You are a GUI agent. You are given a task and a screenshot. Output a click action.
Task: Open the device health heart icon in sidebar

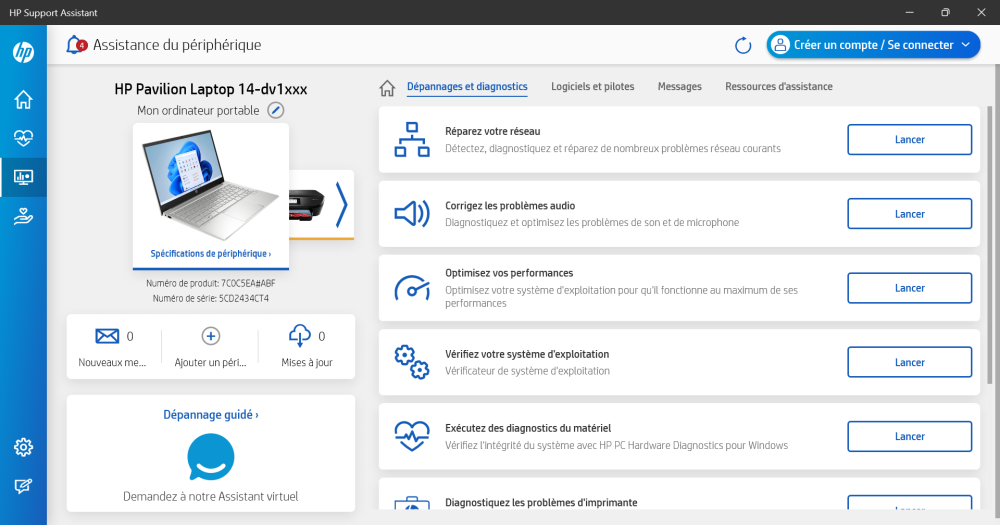pyautogui.click(x=23, y=138)
